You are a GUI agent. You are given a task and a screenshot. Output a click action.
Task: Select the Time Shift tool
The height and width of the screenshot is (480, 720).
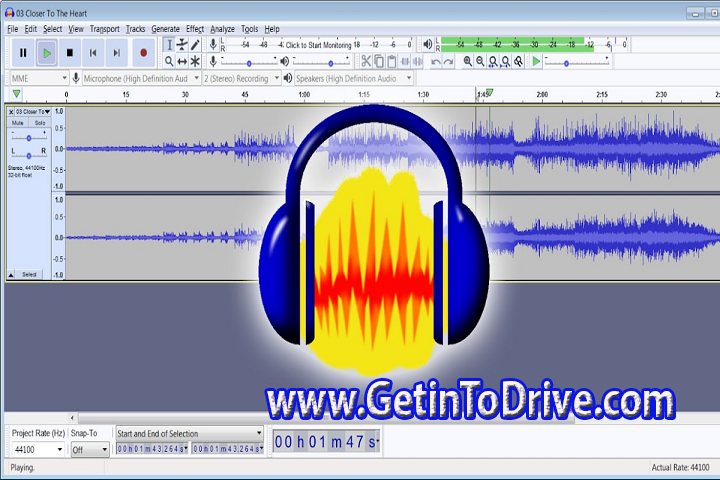pyautogui.click(x=182, y=61)
